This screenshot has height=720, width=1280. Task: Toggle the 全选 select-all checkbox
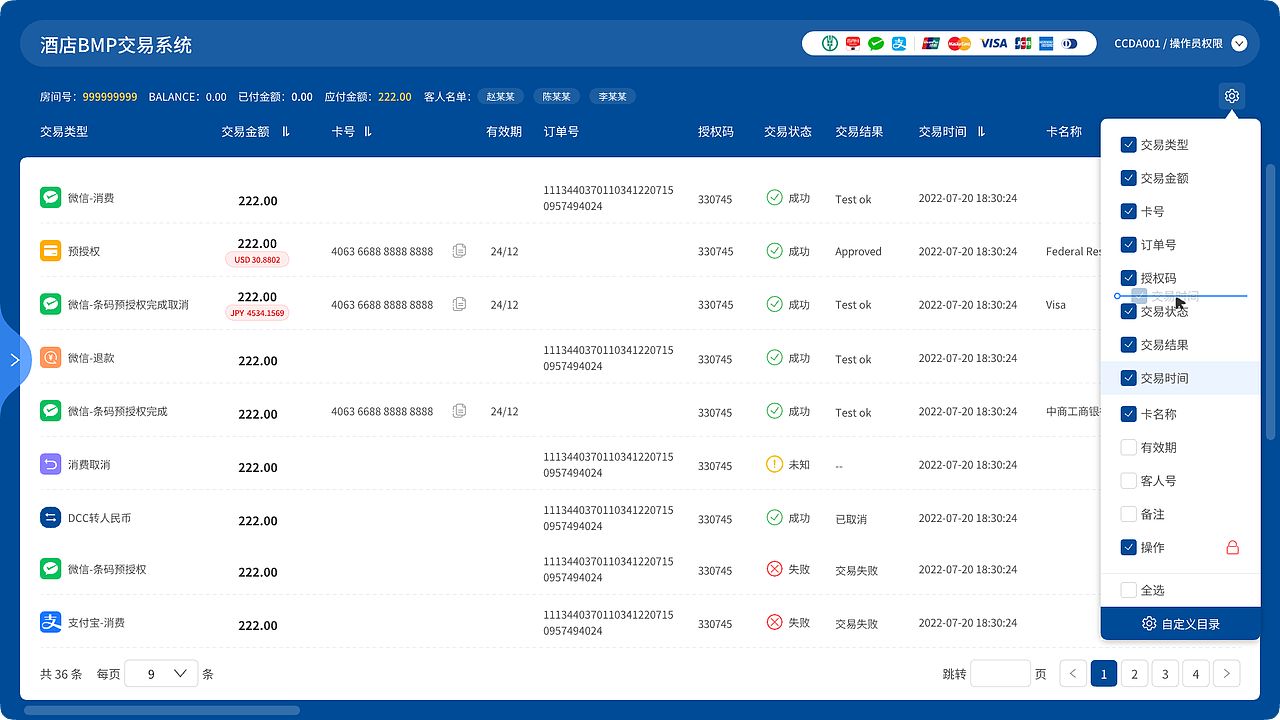1129,590
